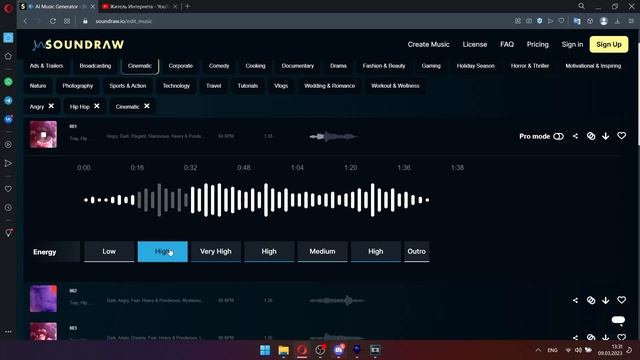
Task: Open File Explorer from taskbar
Action: [x=284, y=350]
